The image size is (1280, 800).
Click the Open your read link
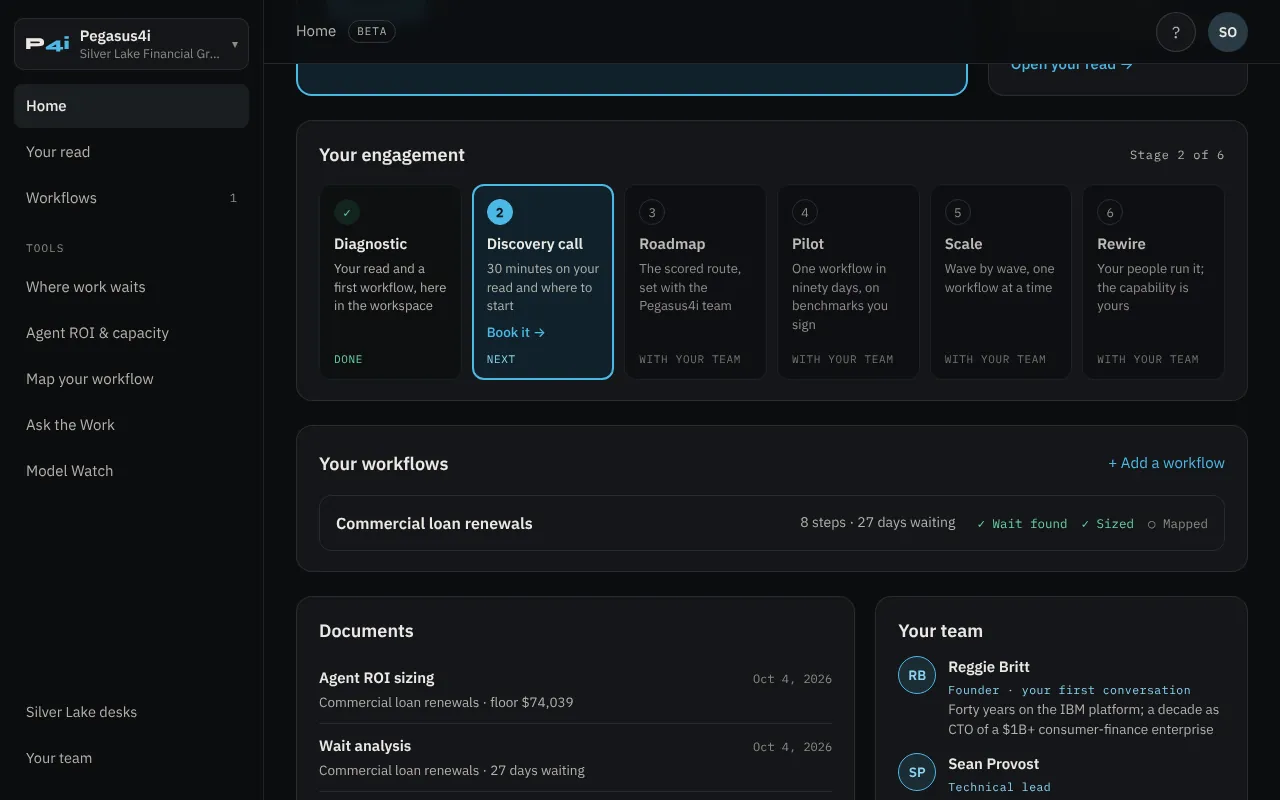pos(1071,65)
